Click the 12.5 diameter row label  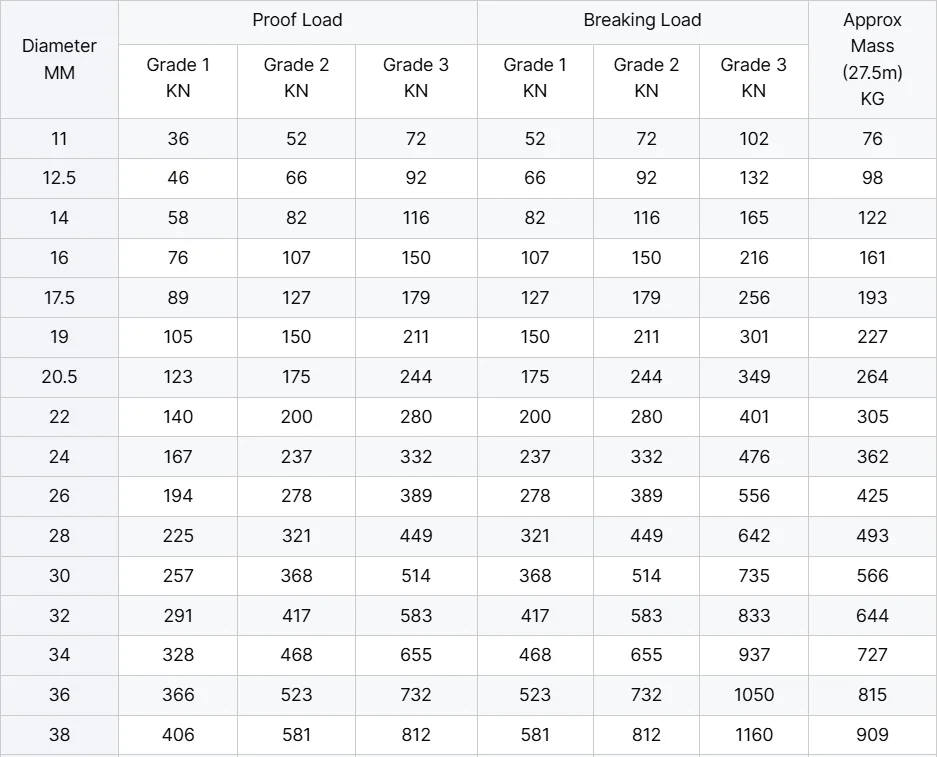[59, 178]
